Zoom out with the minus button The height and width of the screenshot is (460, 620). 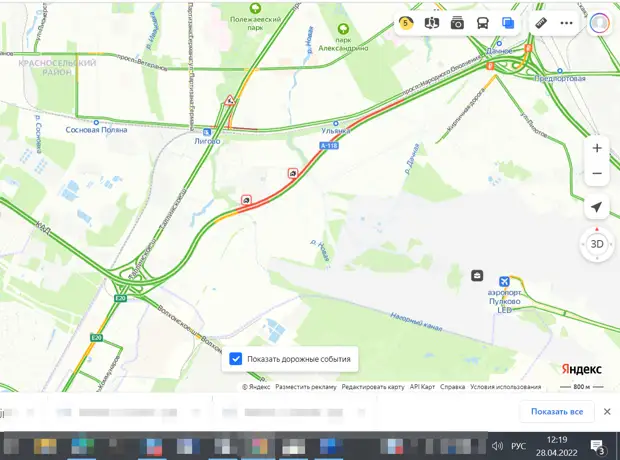click(x=597, y=173)
